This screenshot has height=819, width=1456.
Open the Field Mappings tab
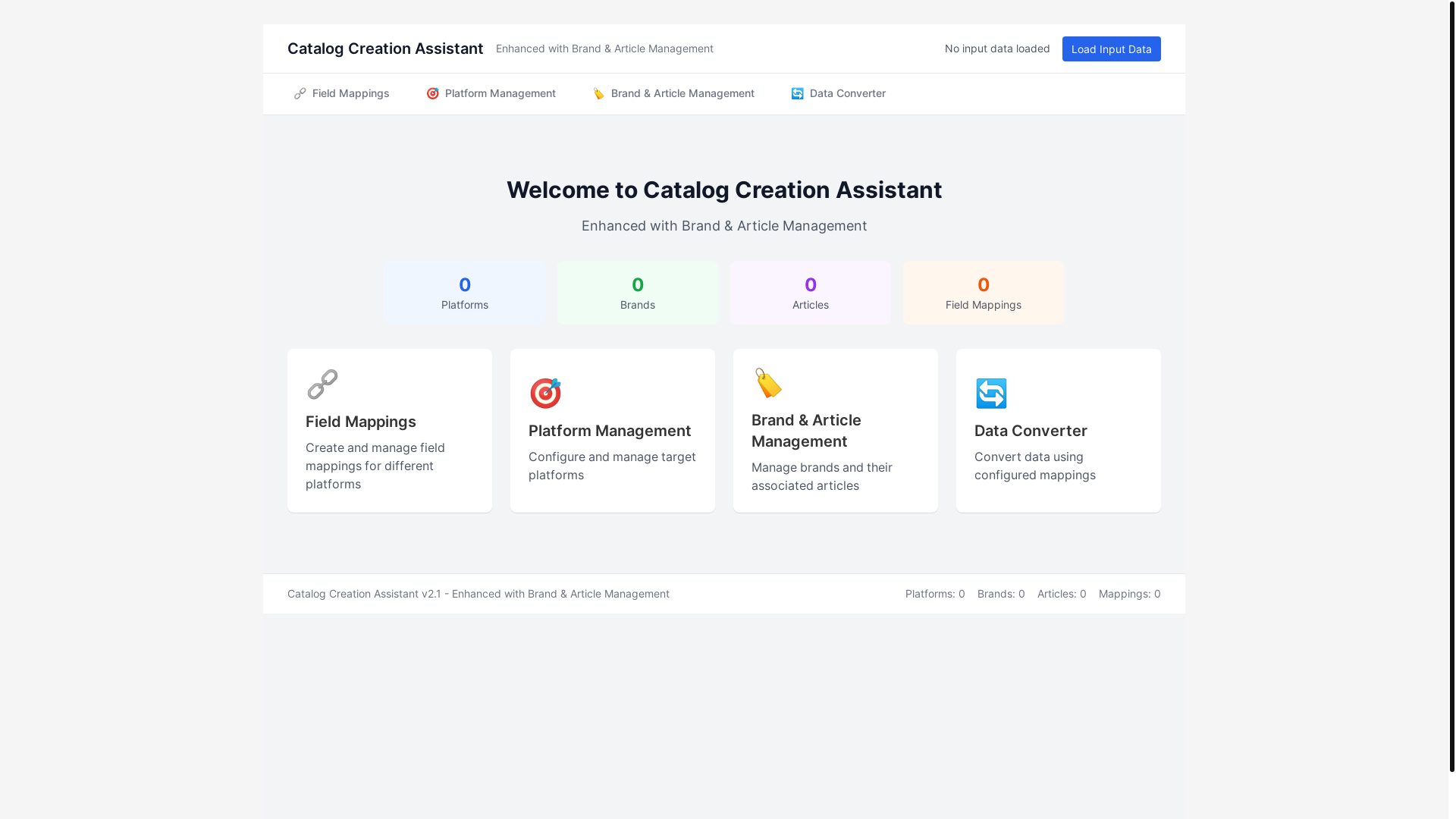(x=341, y=93)
